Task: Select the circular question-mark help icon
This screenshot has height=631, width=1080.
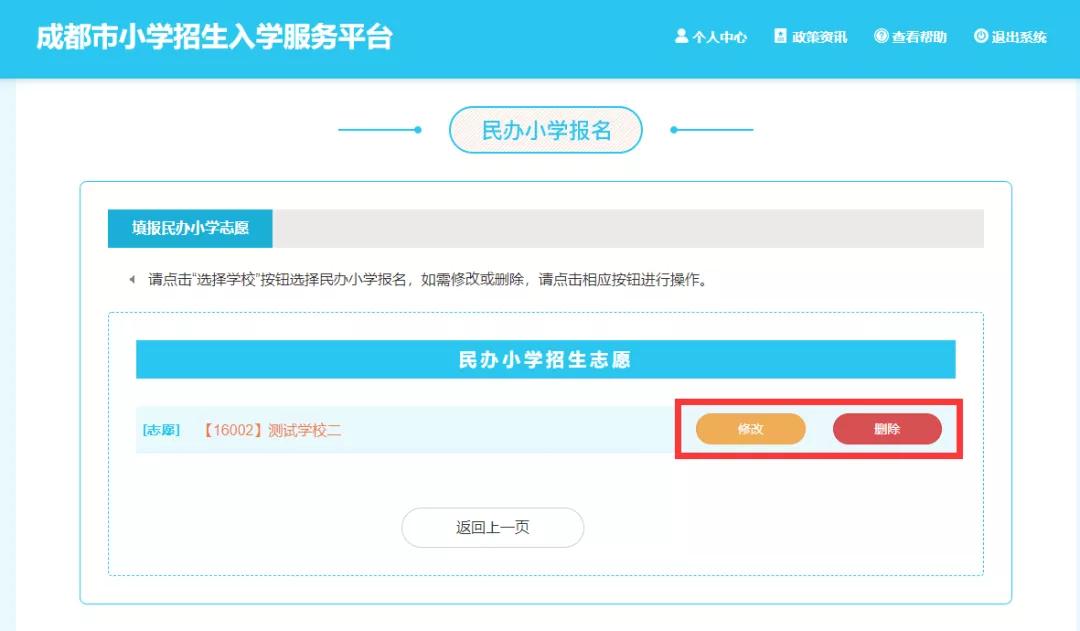Action: (882, 36)
